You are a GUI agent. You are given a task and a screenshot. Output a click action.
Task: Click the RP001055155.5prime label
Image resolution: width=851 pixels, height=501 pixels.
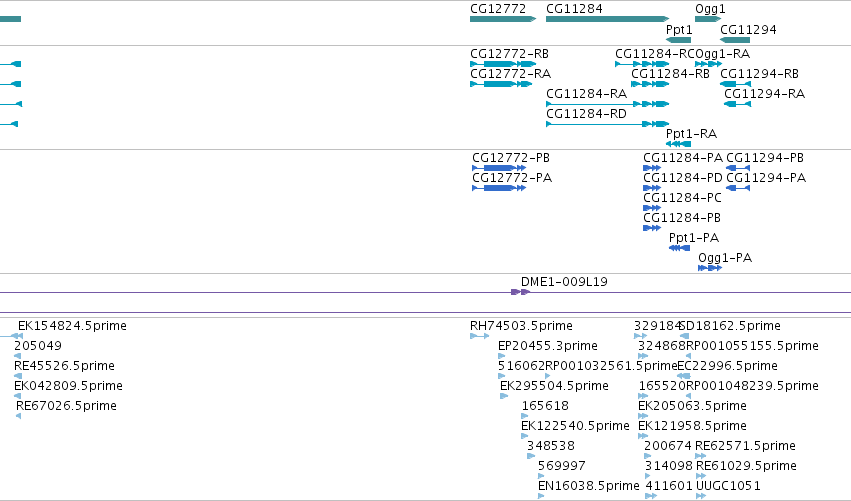coord(752,346)
